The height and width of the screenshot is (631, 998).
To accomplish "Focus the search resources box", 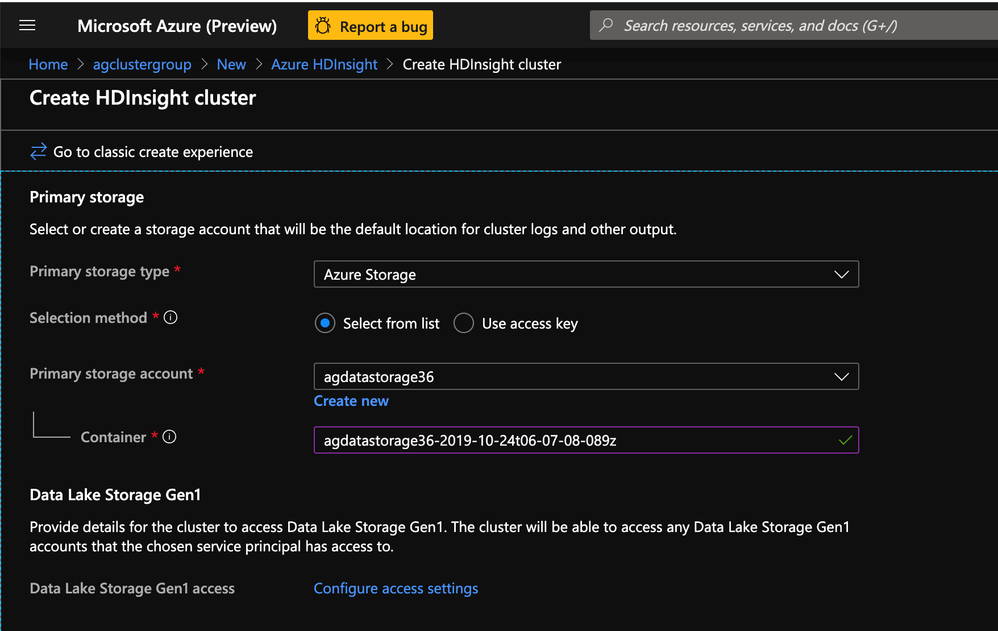I will (790, 25).
